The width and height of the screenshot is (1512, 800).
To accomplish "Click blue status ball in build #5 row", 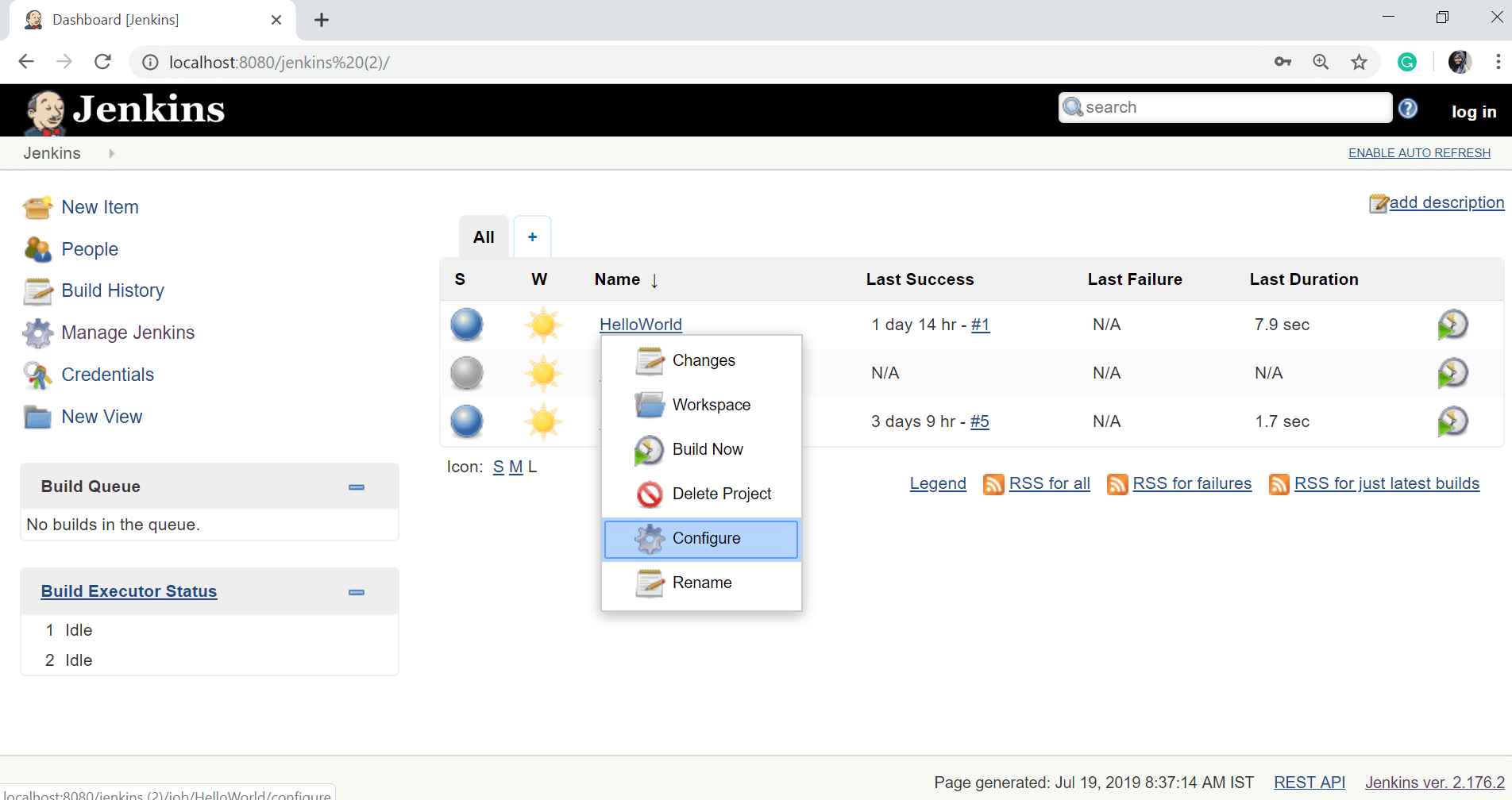I will tap(467, 421).
